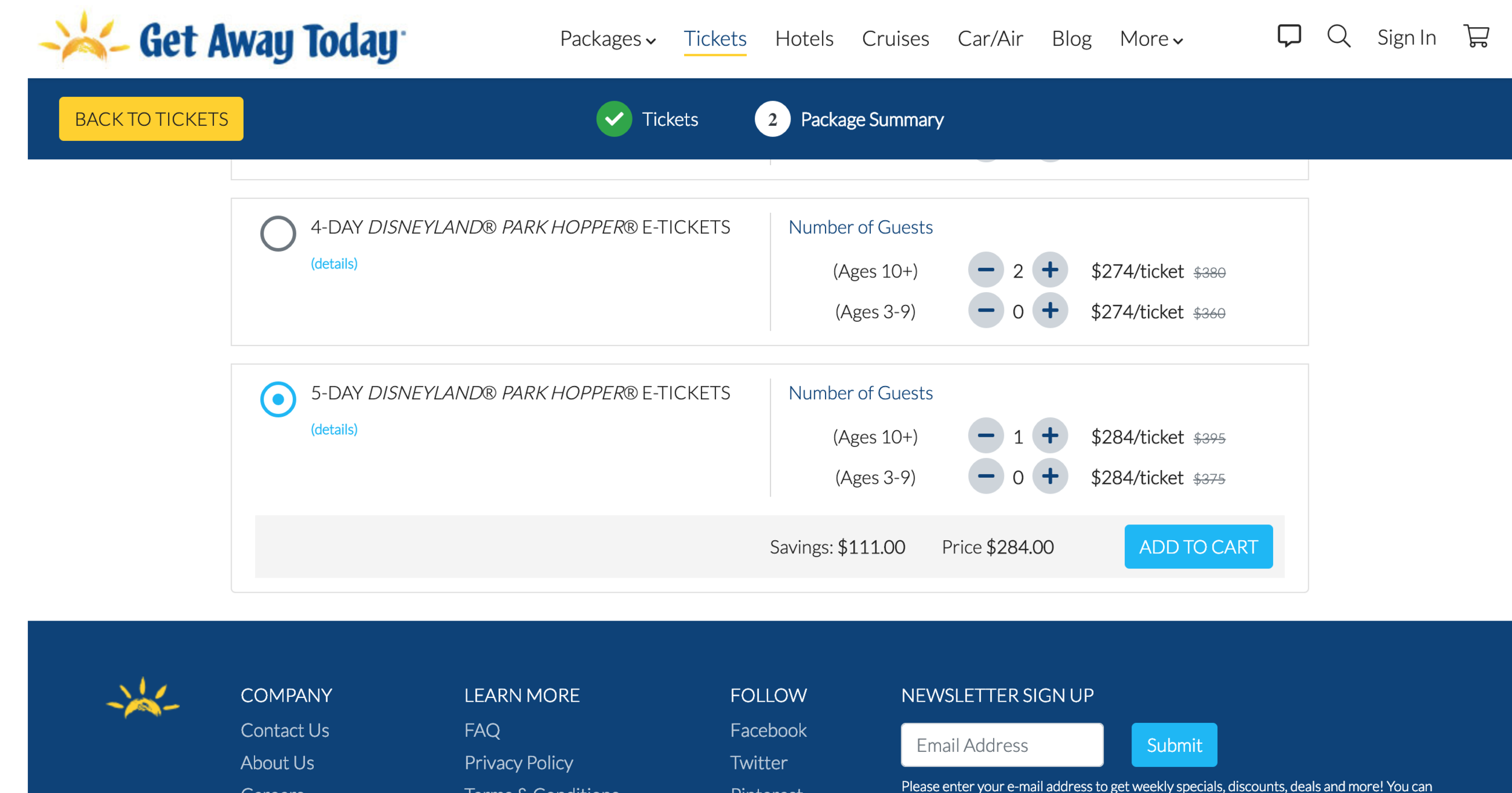Open the Cruises menu item
1512x793 pixels.
(x=895, y=39)
